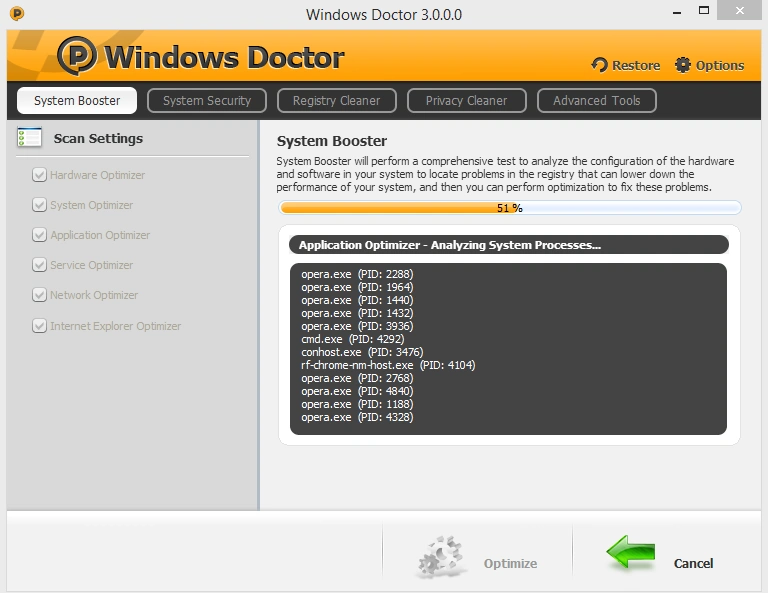
Task: Toggle the Hardware Optimizer checkbox
Action: tap(39, 175)
